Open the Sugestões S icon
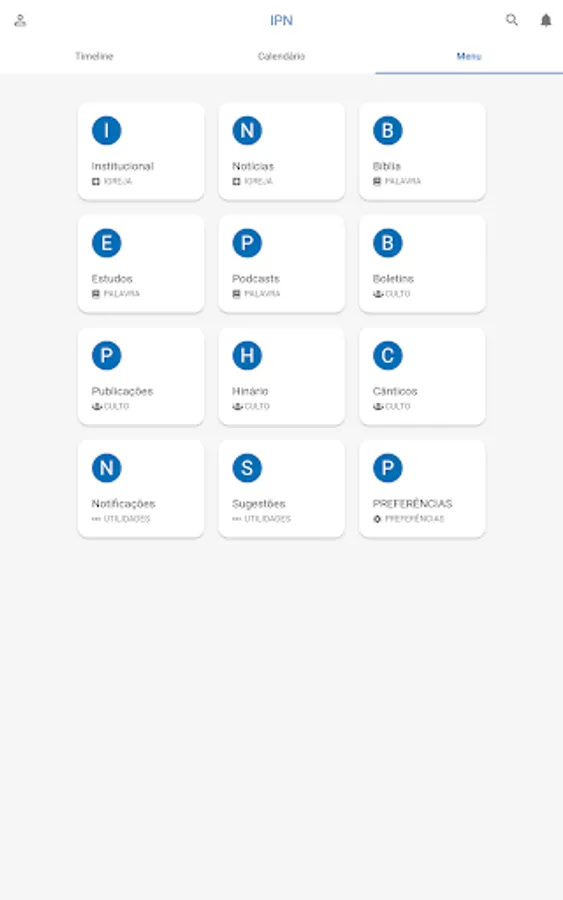Image resolution: width=563 pixels, height=900 pixels. pyautogui.click(x=247, y=468)
